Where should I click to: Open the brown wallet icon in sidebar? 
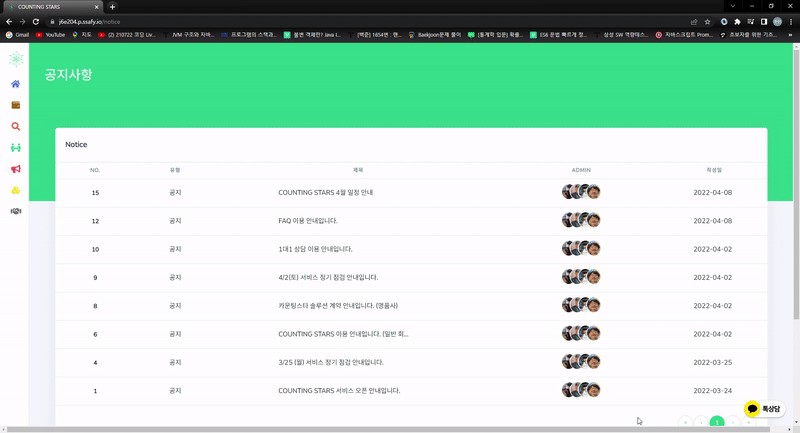[16, 105]
